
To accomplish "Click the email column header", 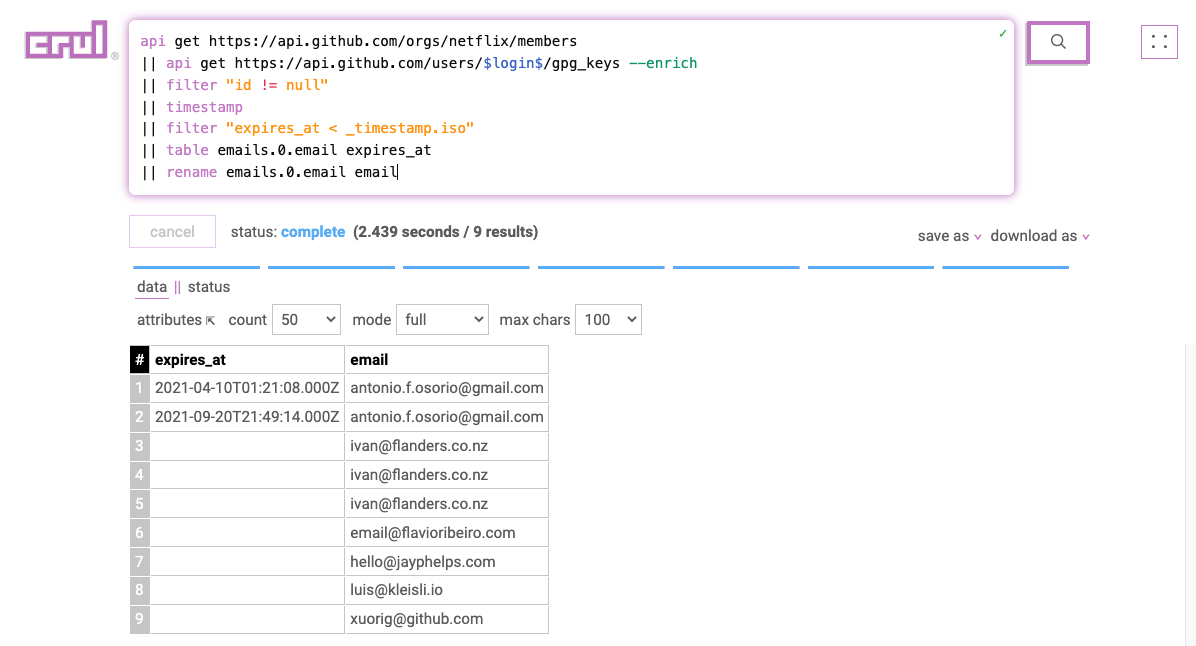I will click(x=446, y=359).
